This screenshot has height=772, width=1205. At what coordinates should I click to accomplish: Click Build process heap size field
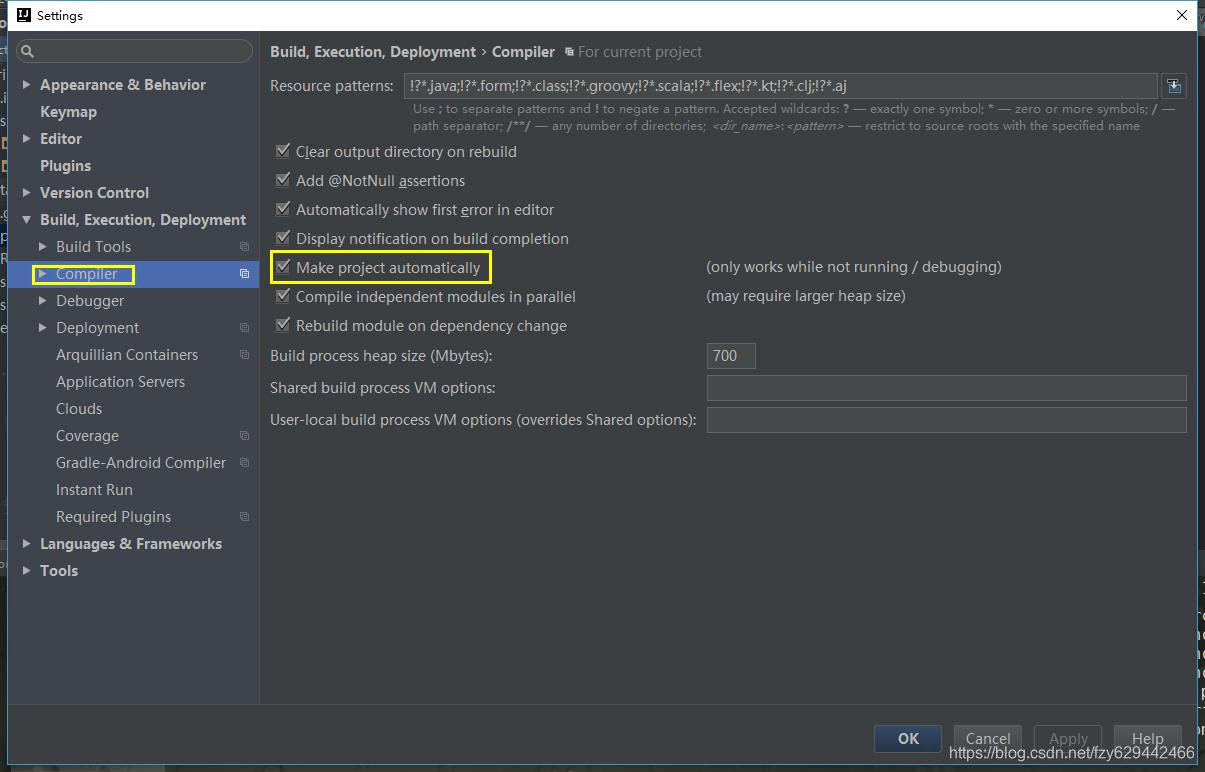[x=731, y=356]
